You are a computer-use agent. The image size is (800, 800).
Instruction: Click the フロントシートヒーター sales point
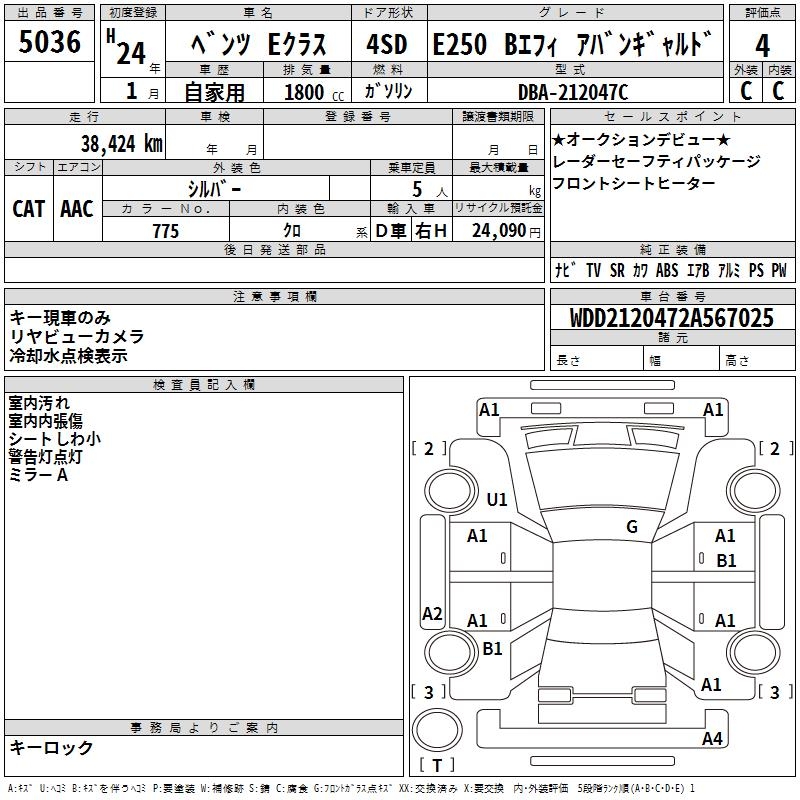click(x=634, y=183)
